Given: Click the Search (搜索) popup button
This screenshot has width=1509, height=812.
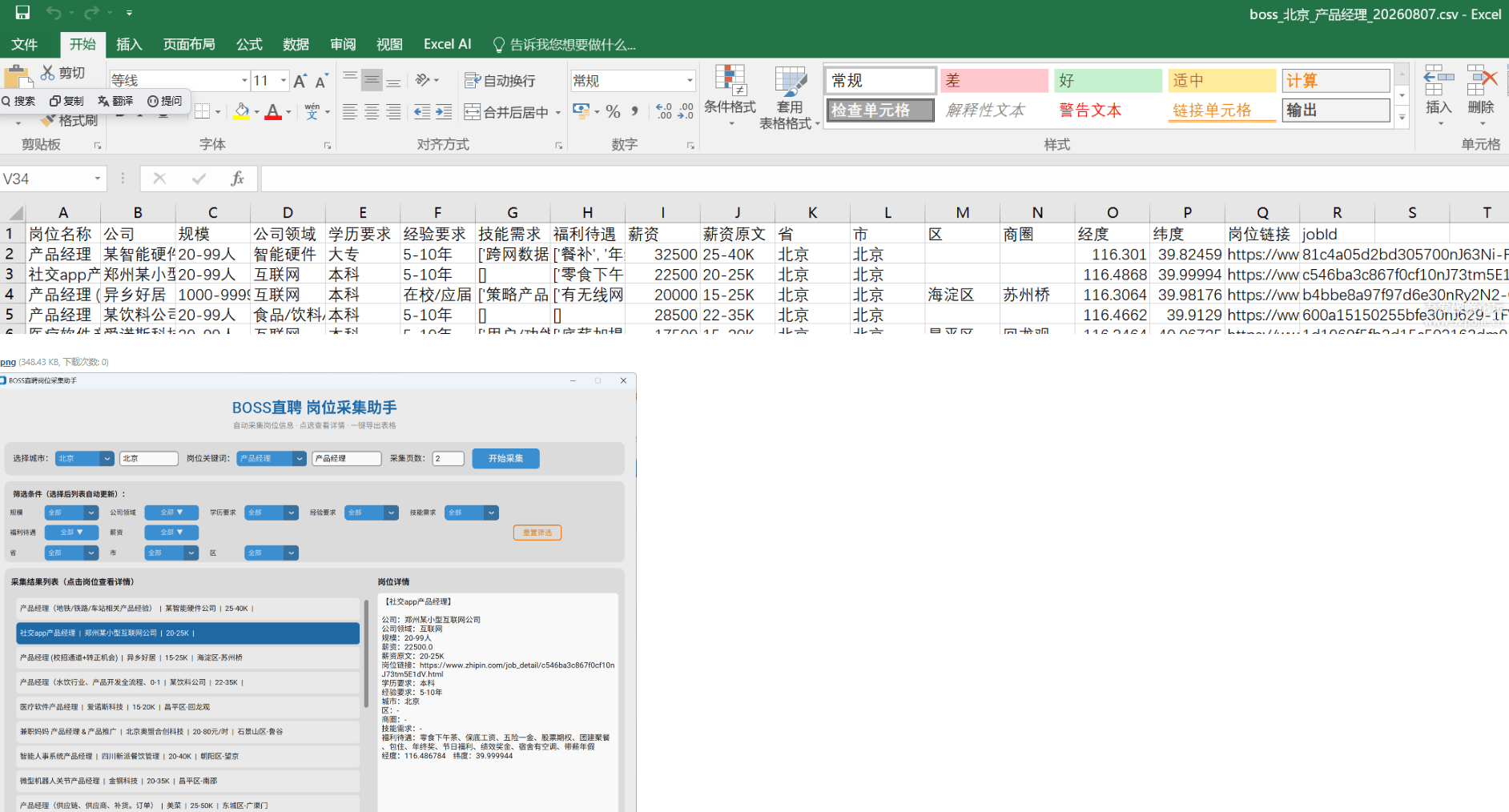Looking at the screenshot, I should pos(19,101).
